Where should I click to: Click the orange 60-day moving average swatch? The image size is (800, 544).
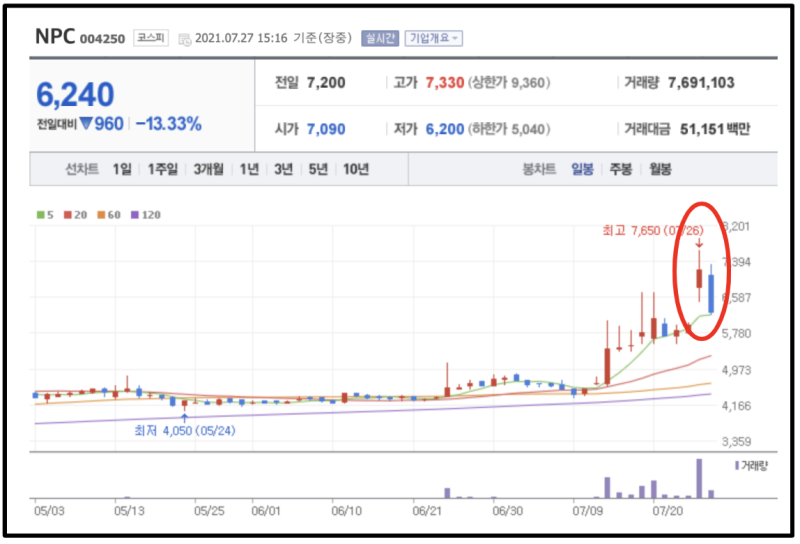point(101,215)
